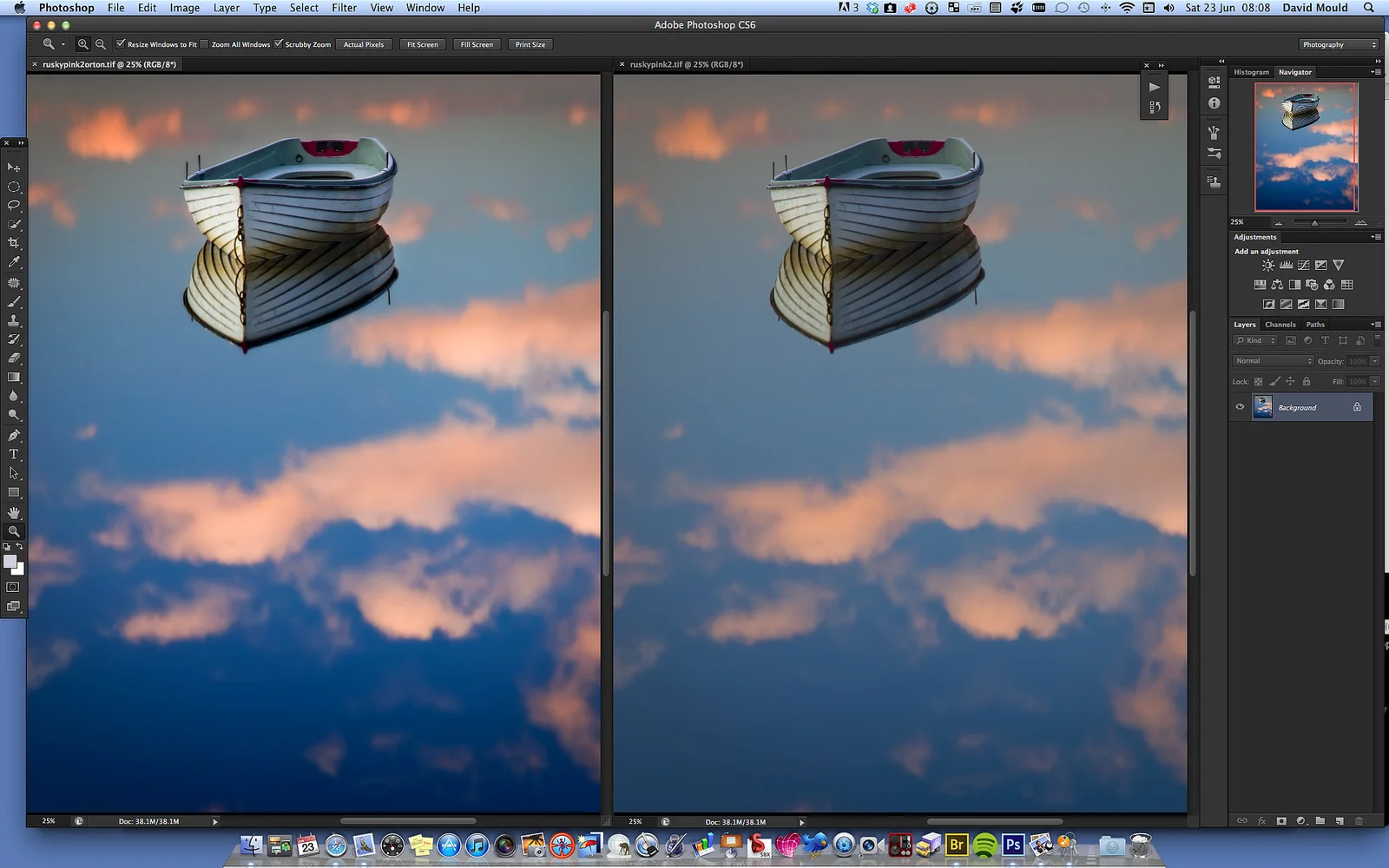Image resolution: width=1389 pixels, height=868 pixels.
Task: Add a Vibrance adjustment
Action: pyautogui.click(x=1338, y=266)
